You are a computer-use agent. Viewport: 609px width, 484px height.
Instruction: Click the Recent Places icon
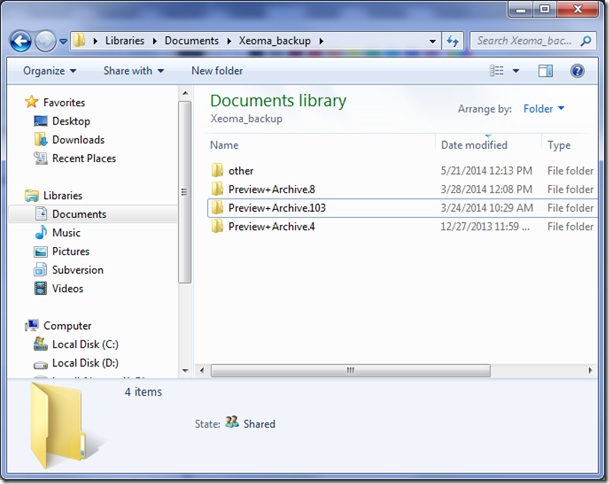(x=40, y=158)
